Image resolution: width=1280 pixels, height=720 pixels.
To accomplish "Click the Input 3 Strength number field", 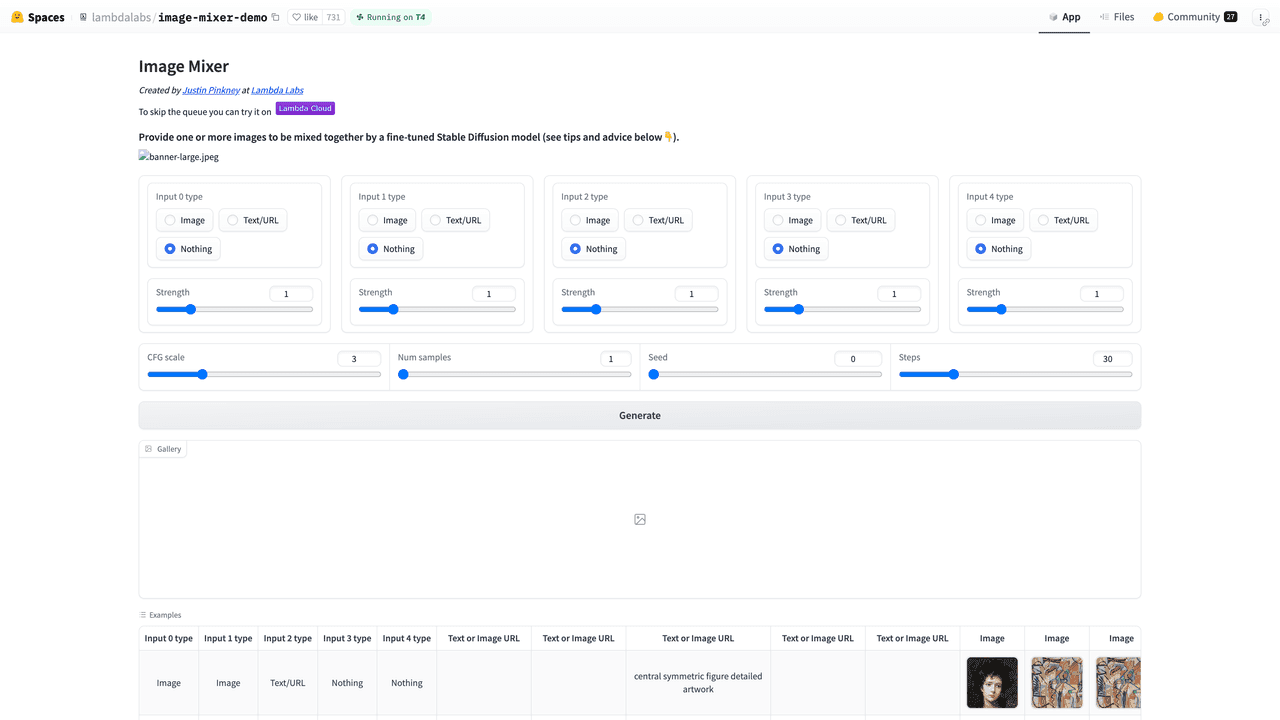I will (899, 294).
